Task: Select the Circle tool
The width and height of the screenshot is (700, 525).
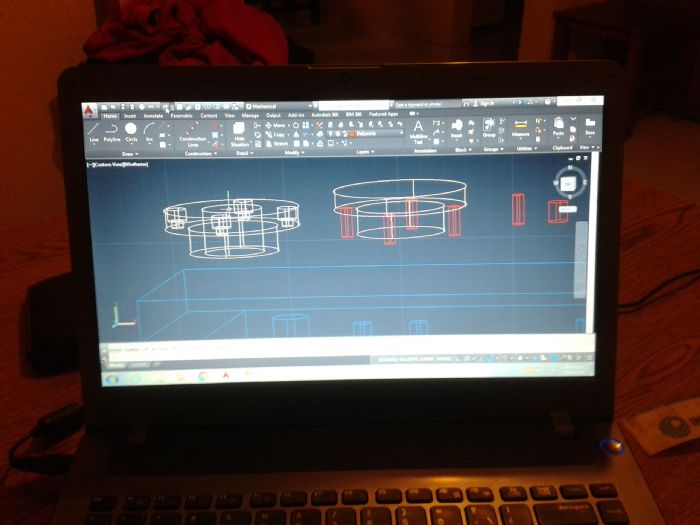Action: click(x=131, y=133)
